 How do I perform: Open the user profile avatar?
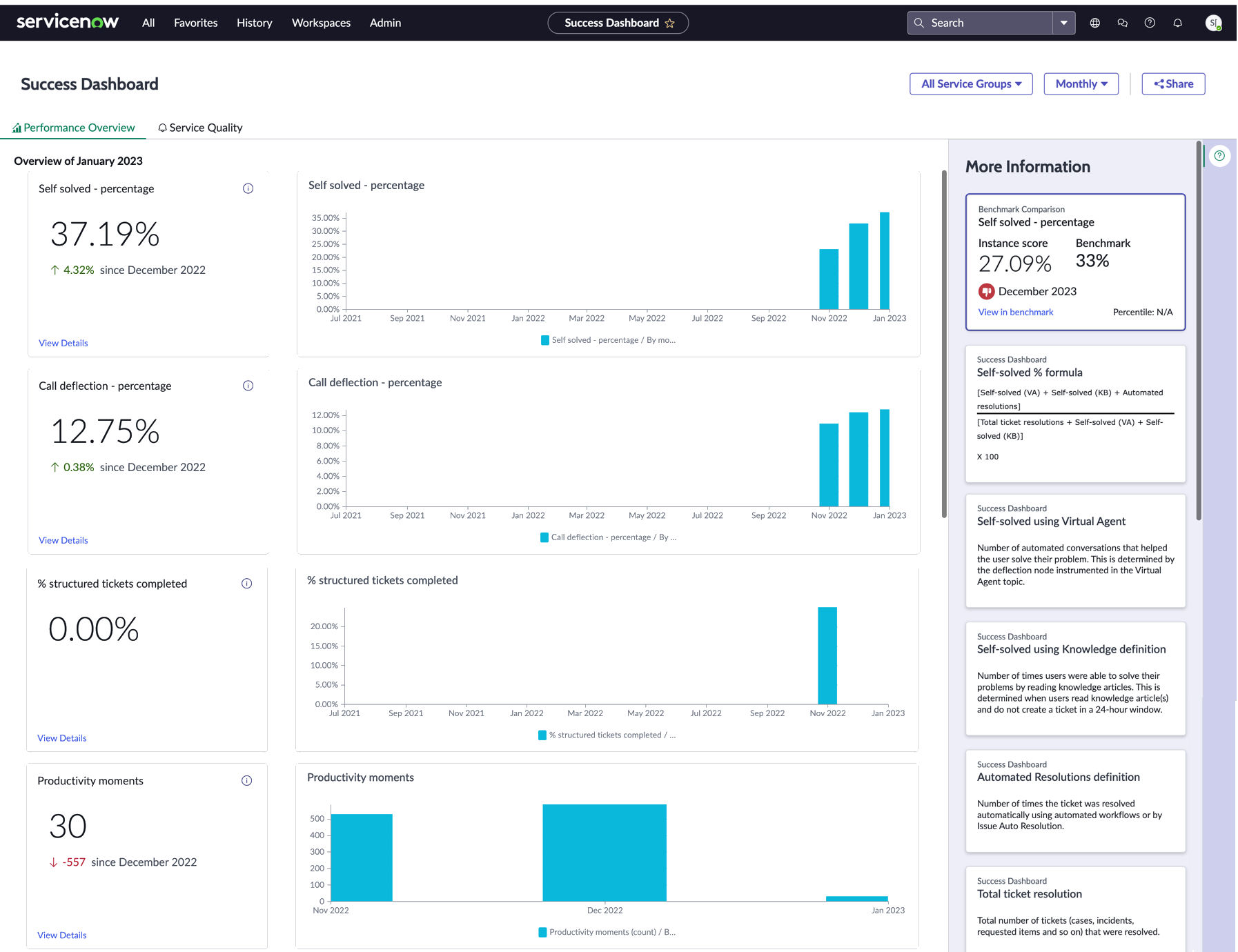(1213, 23)
